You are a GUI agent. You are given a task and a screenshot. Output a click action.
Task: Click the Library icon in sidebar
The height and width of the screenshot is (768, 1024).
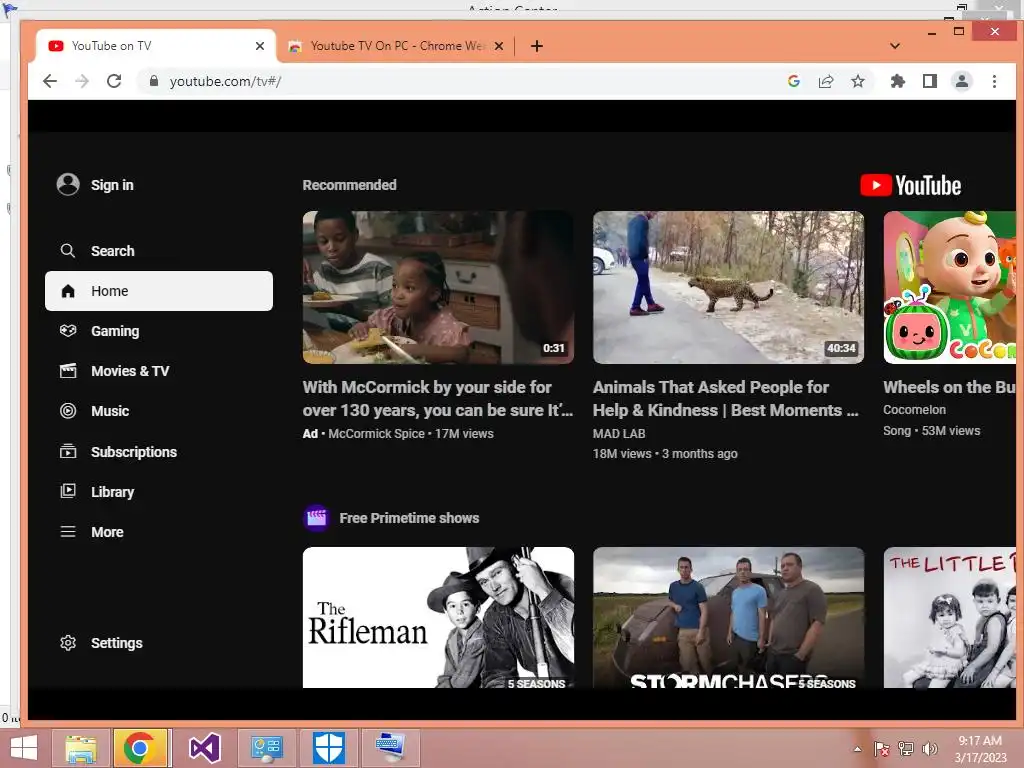pyautogui.click(x=68, y=491)
